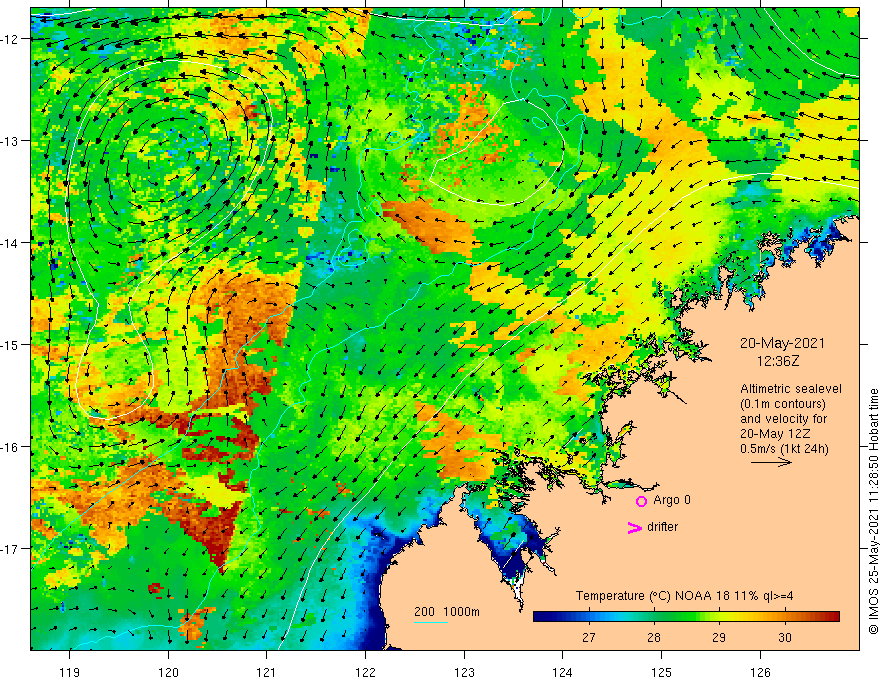This screenshot has width=880, height=680.
Task: Click the temperature color bar near 27
Action: [589, 617]
